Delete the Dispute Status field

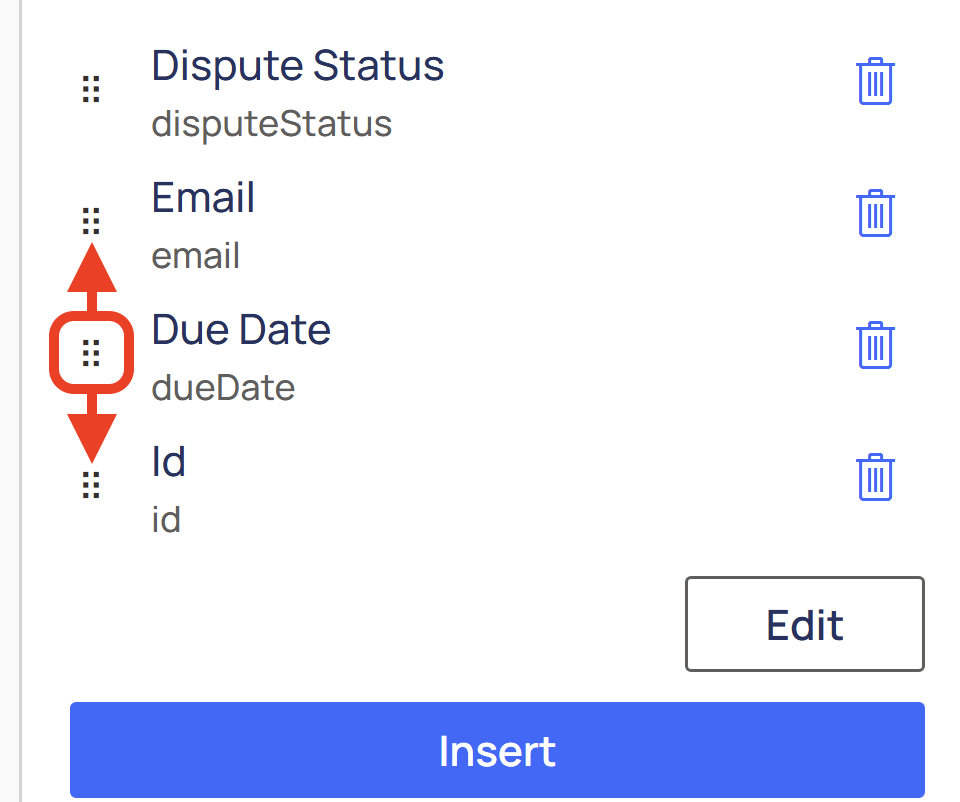pos(875,81)
